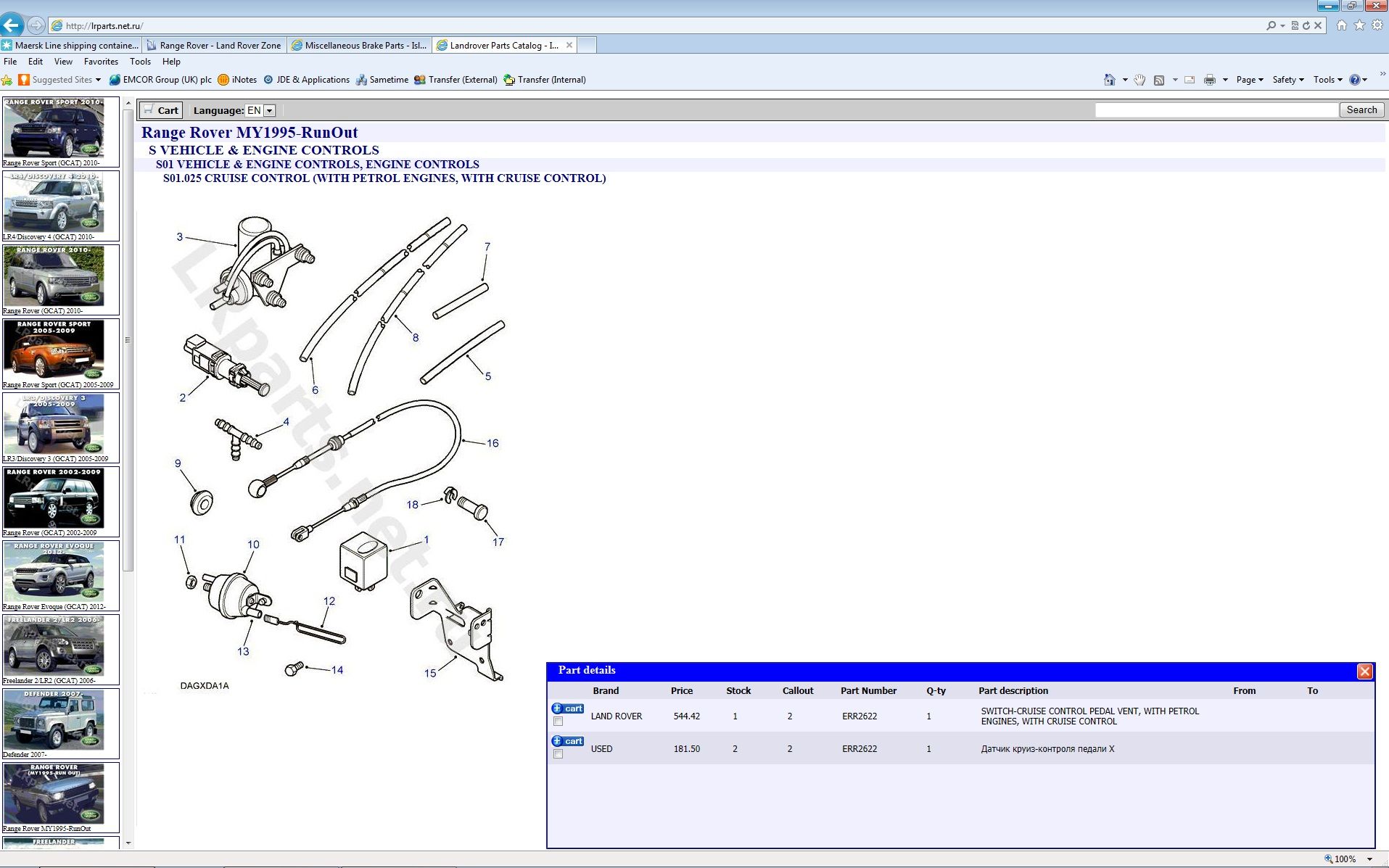Click callout number 16 on the diagram
This screenshot has height=868, width=1389.
tap(492, 443)
